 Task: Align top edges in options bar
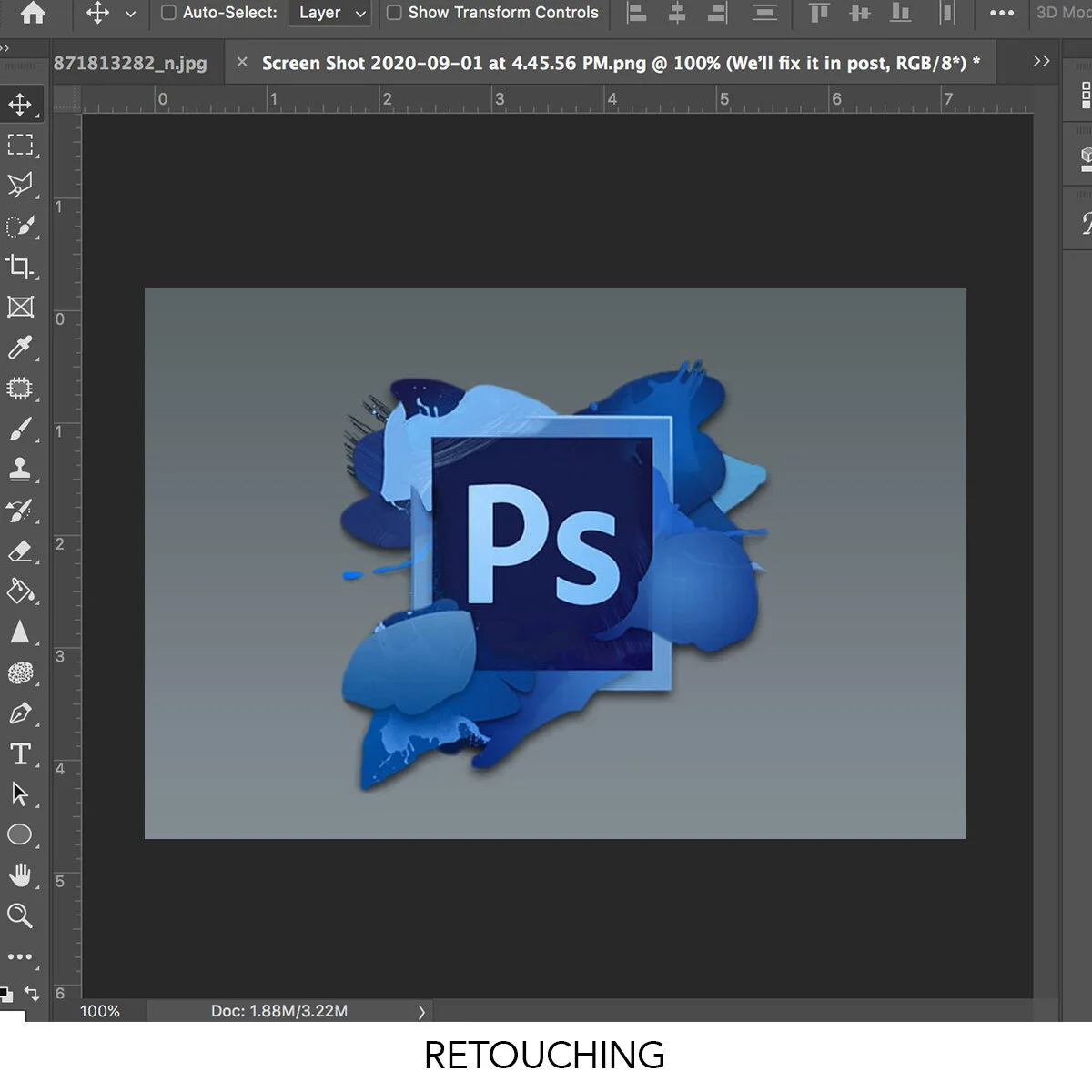pyautogui.click(x=819, y=13)
